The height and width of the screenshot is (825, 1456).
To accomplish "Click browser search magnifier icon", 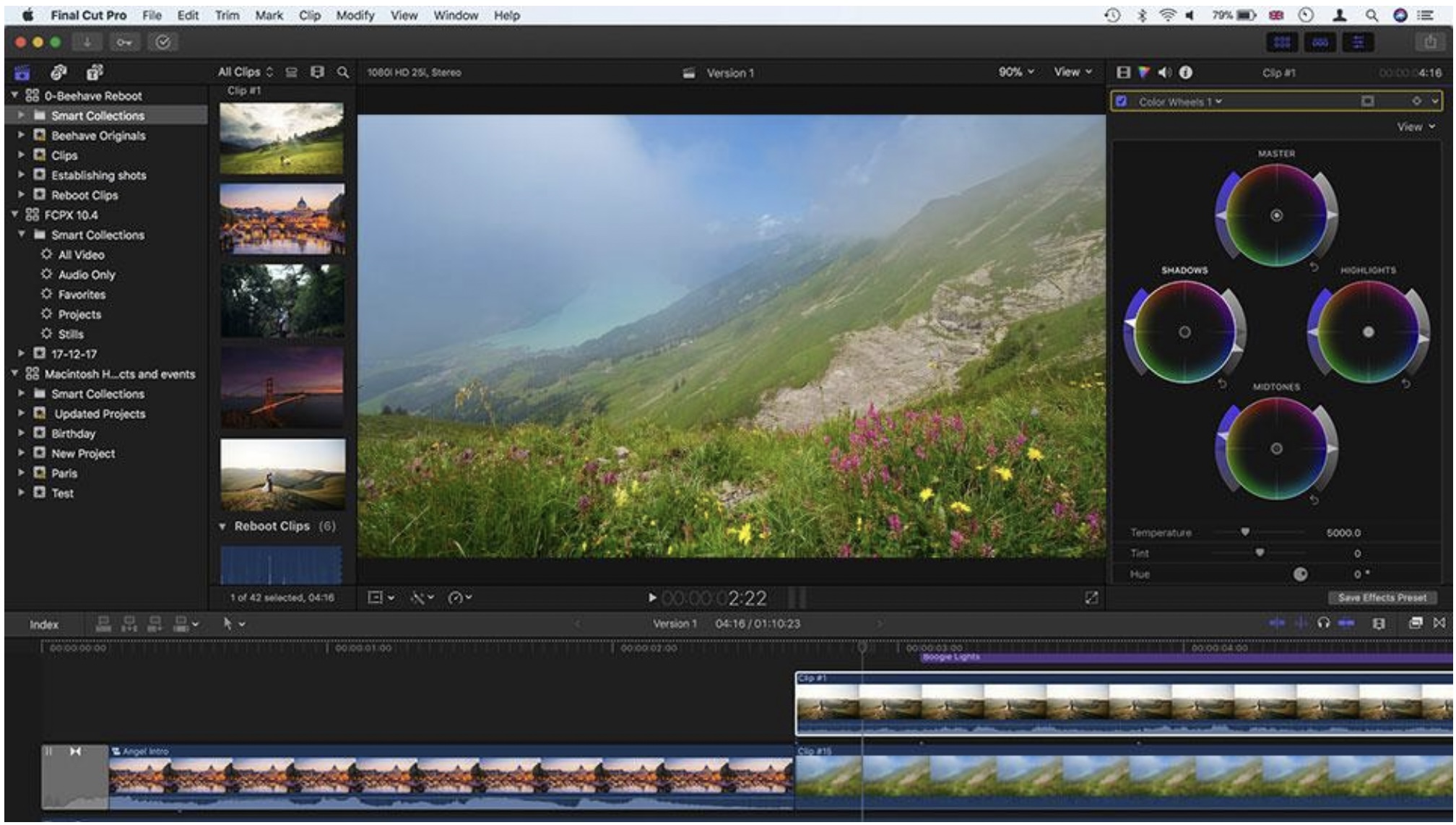I will pos(343,72).
